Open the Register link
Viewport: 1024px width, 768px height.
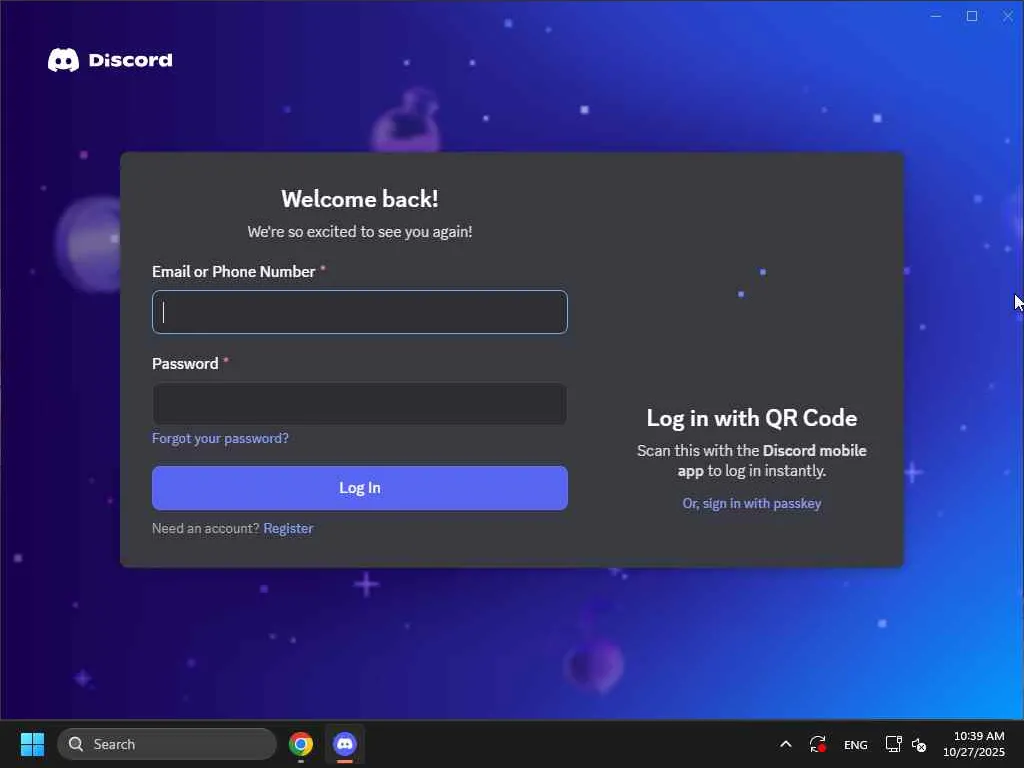point(288,528)
